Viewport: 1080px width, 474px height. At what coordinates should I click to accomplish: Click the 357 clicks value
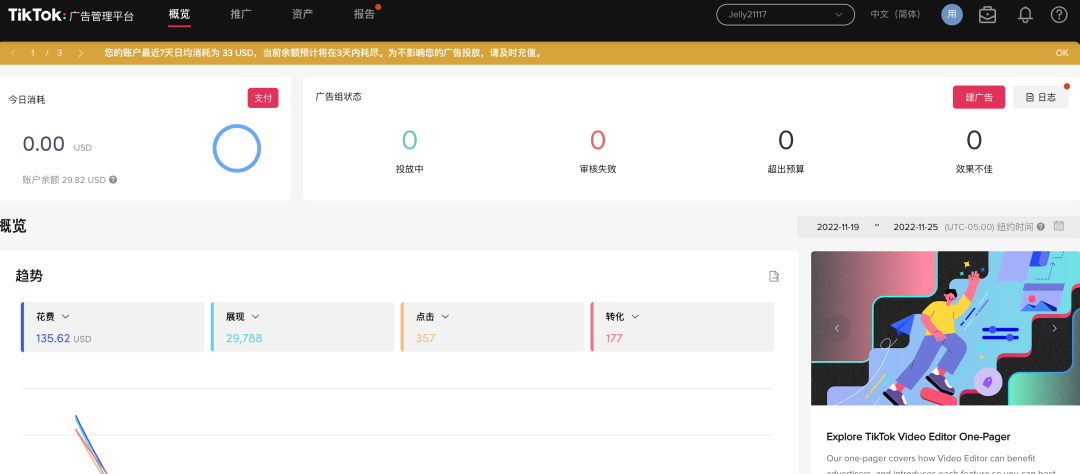pyautogui.click(x=425, y=338)
